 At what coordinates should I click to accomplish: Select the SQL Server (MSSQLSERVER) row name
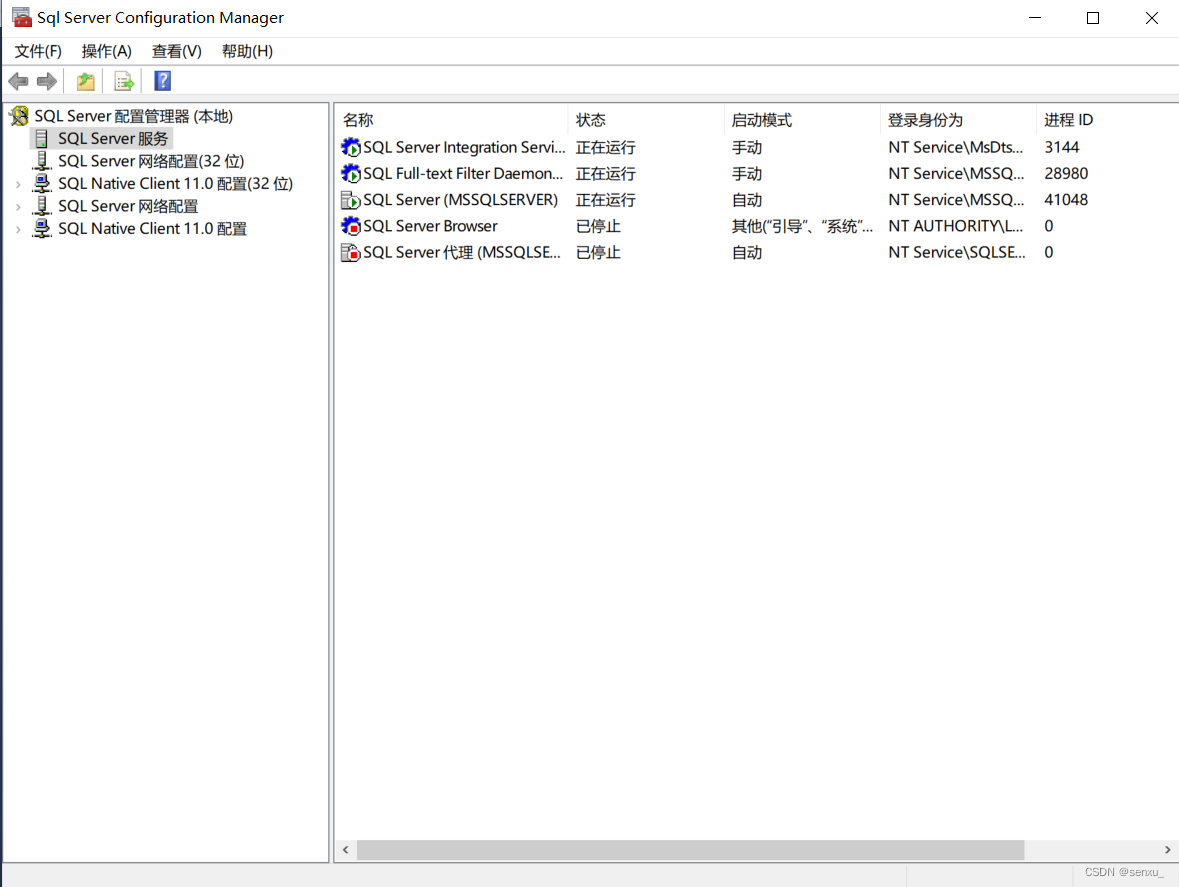pyautogui.click(x=460, y=200)
